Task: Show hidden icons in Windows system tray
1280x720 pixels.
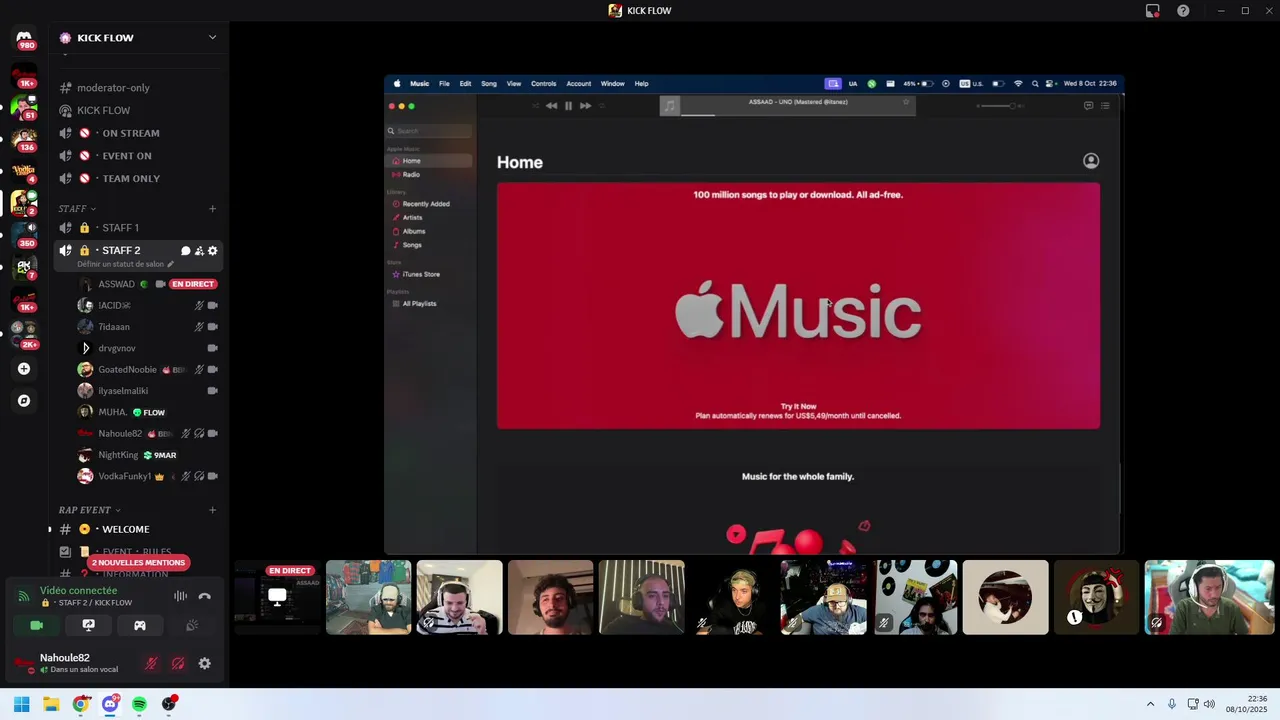Action: (1150, 704)
